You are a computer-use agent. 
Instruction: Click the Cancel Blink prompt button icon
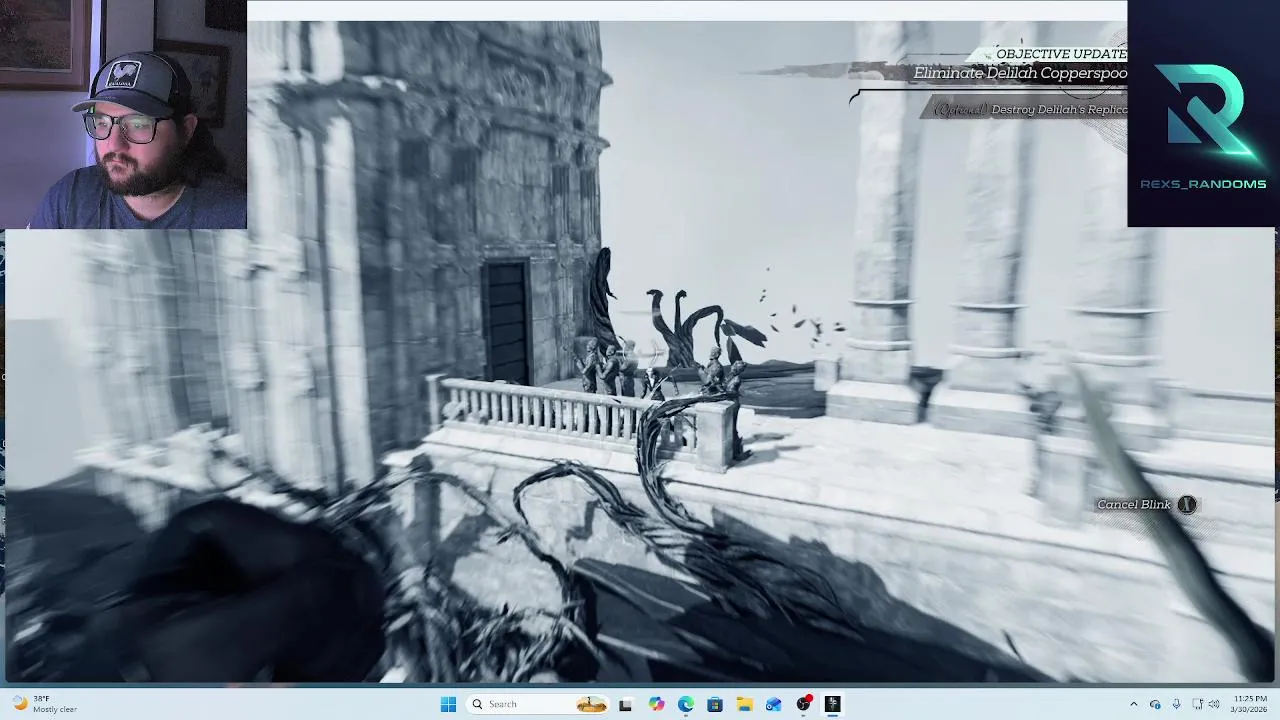pos(1186,505)
